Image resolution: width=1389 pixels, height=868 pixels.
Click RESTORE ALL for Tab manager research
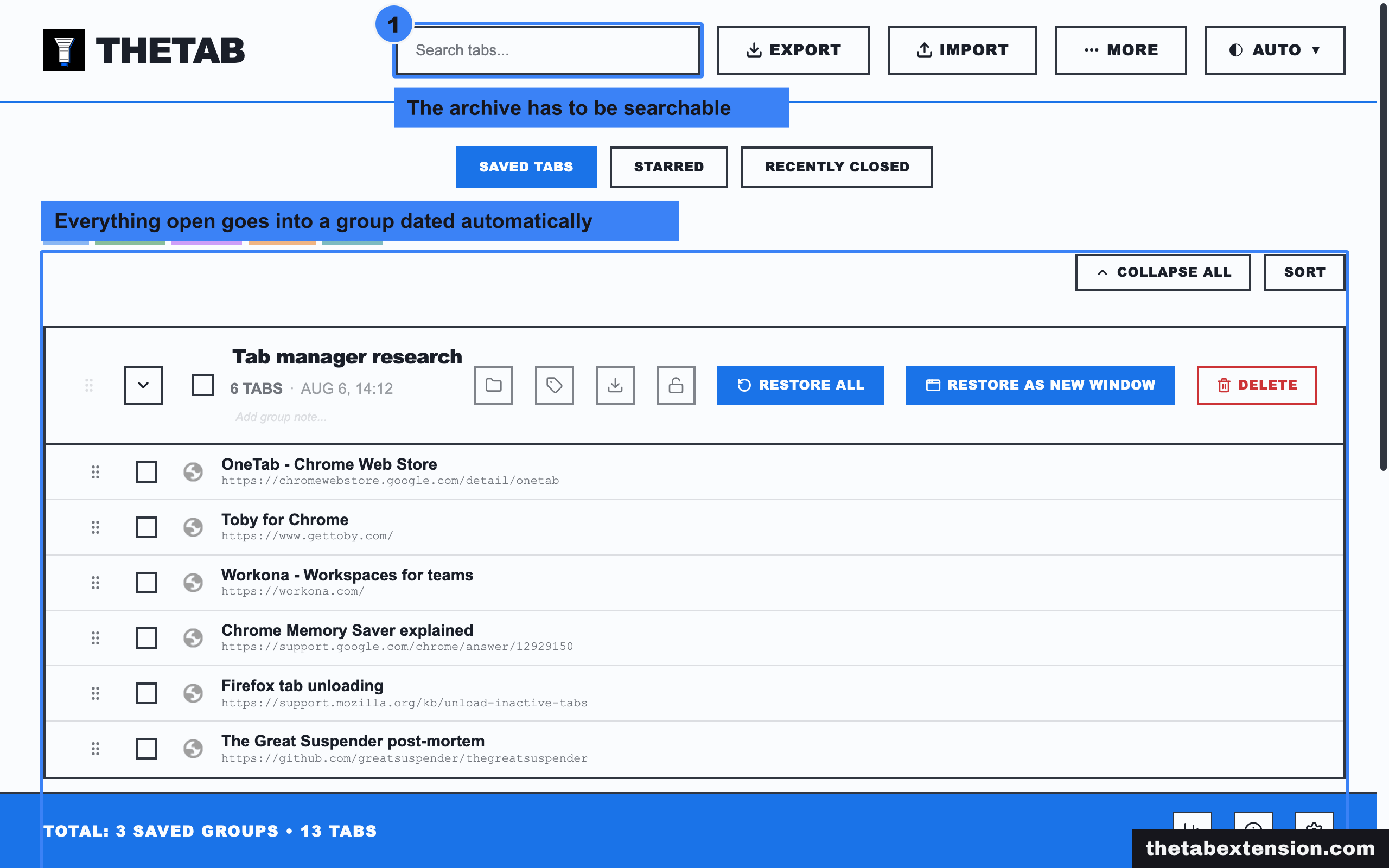[x=801, y=385]
